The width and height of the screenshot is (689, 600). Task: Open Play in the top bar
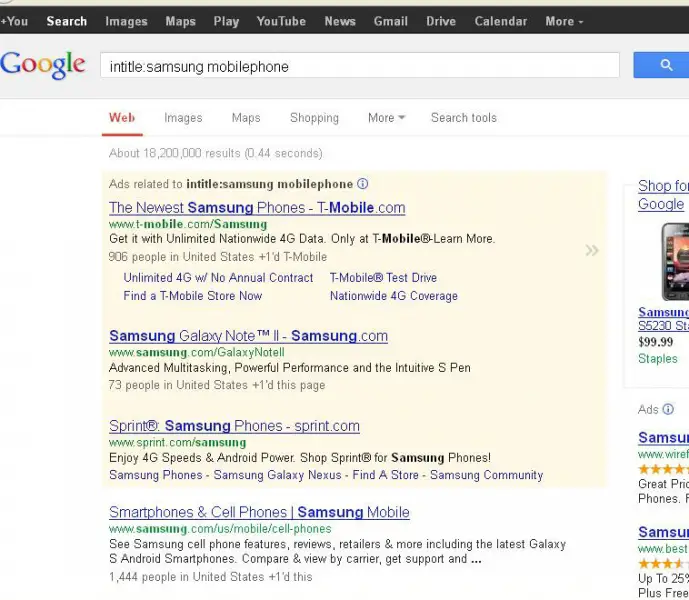[x=226, y=21]
